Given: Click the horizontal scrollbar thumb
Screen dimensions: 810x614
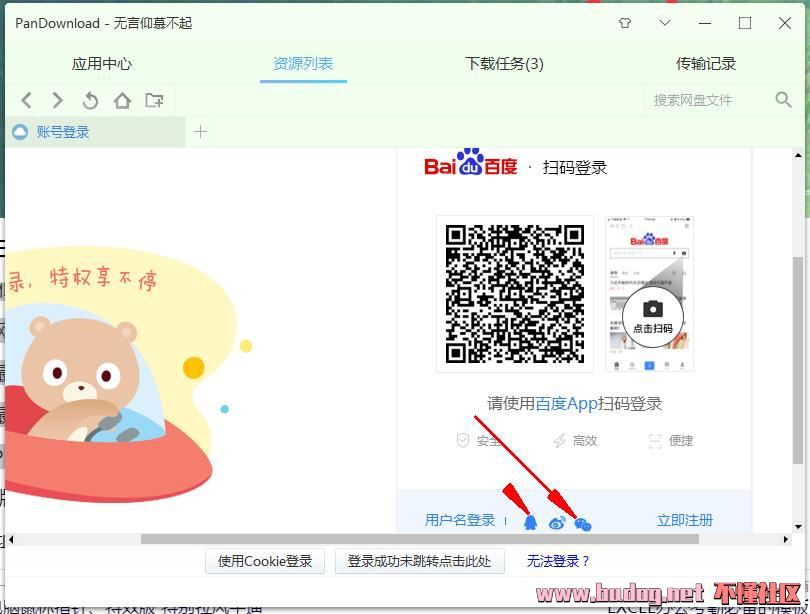Looking at the screenshot, I should coord(420,539).
